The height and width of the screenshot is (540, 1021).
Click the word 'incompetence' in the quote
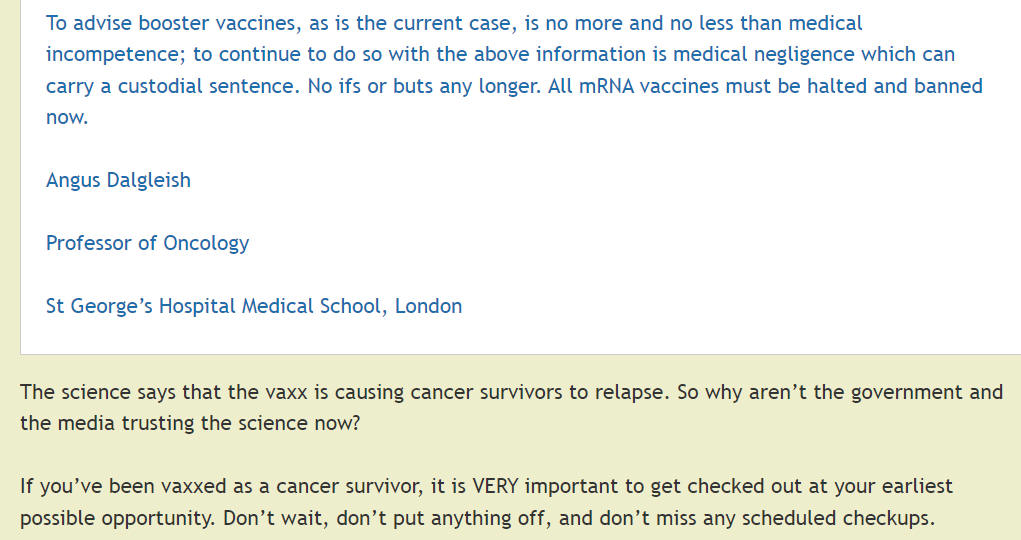116,55
